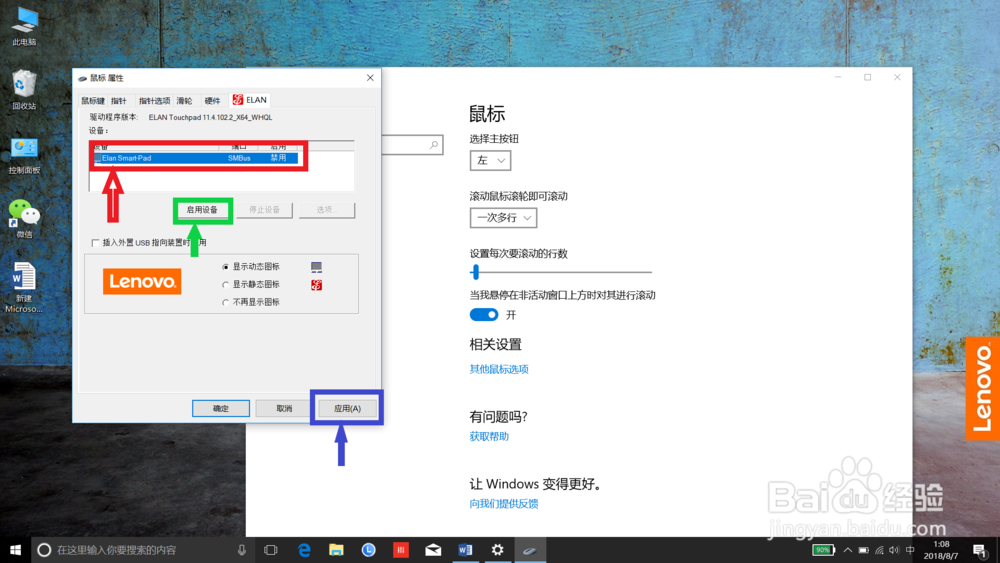Click the side Lenovo orange banner

[983, 388]
